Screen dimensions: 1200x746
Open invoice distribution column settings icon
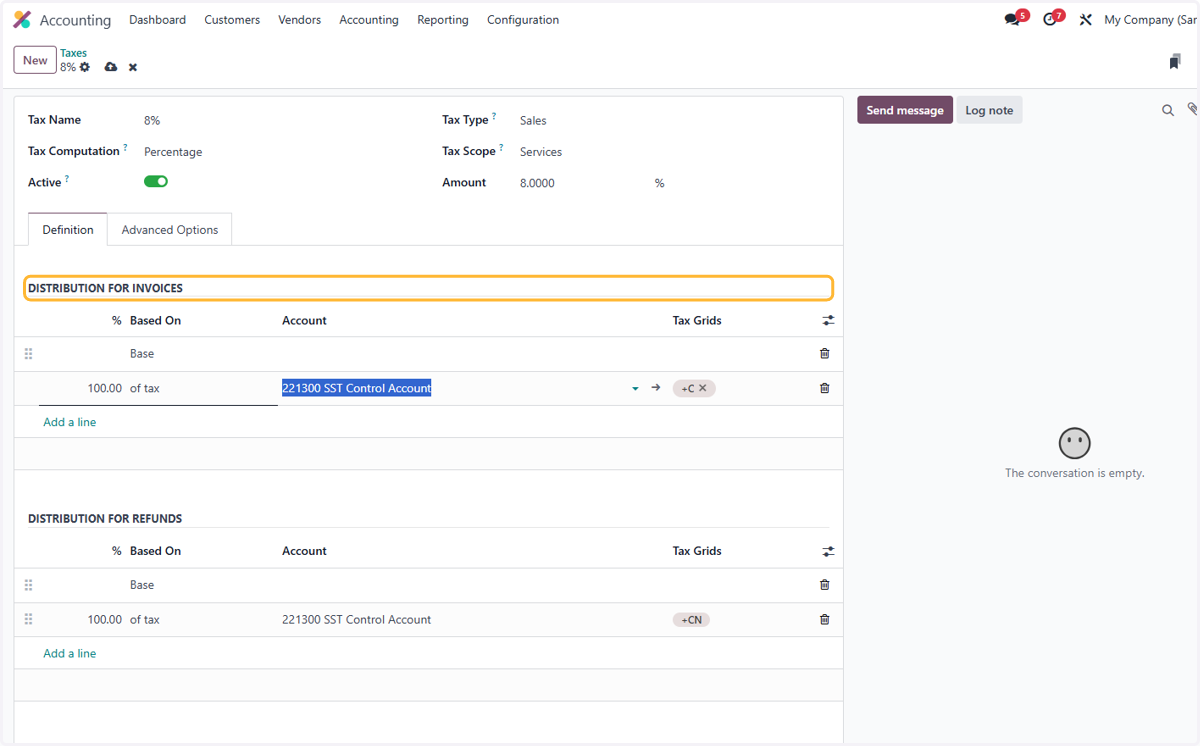828,321
